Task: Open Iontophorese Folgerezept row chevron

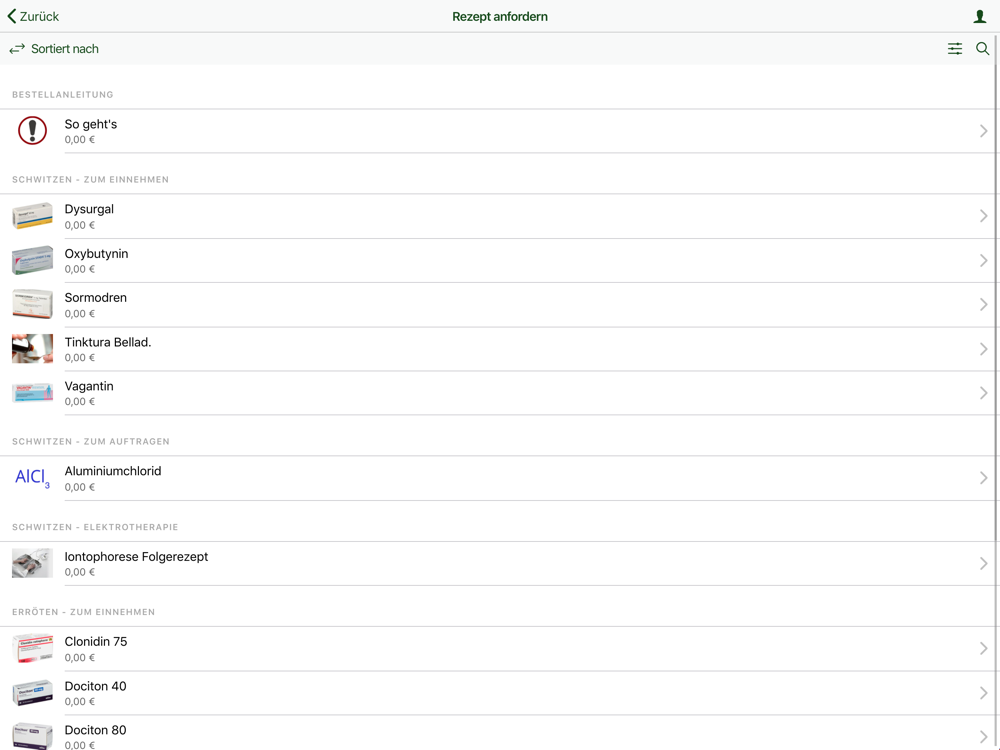Action: (x=983, y=564)
